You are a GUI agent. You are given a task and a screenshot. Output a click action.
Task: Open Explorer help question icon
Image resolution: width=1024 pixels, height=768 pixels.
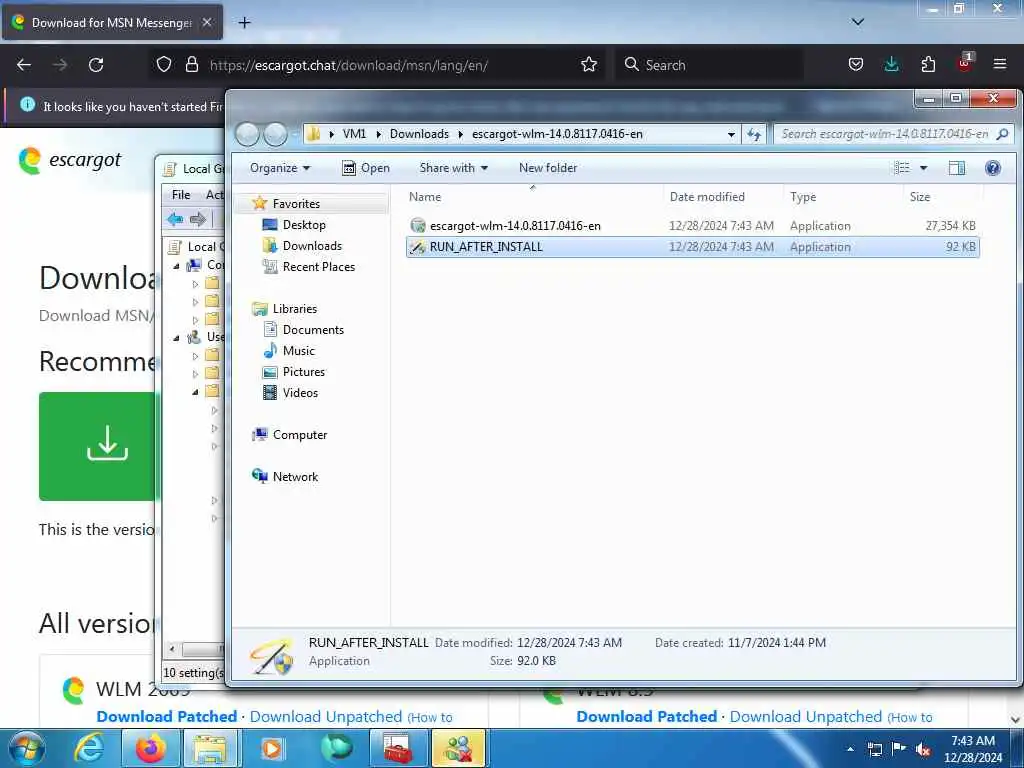coord(993,168)
